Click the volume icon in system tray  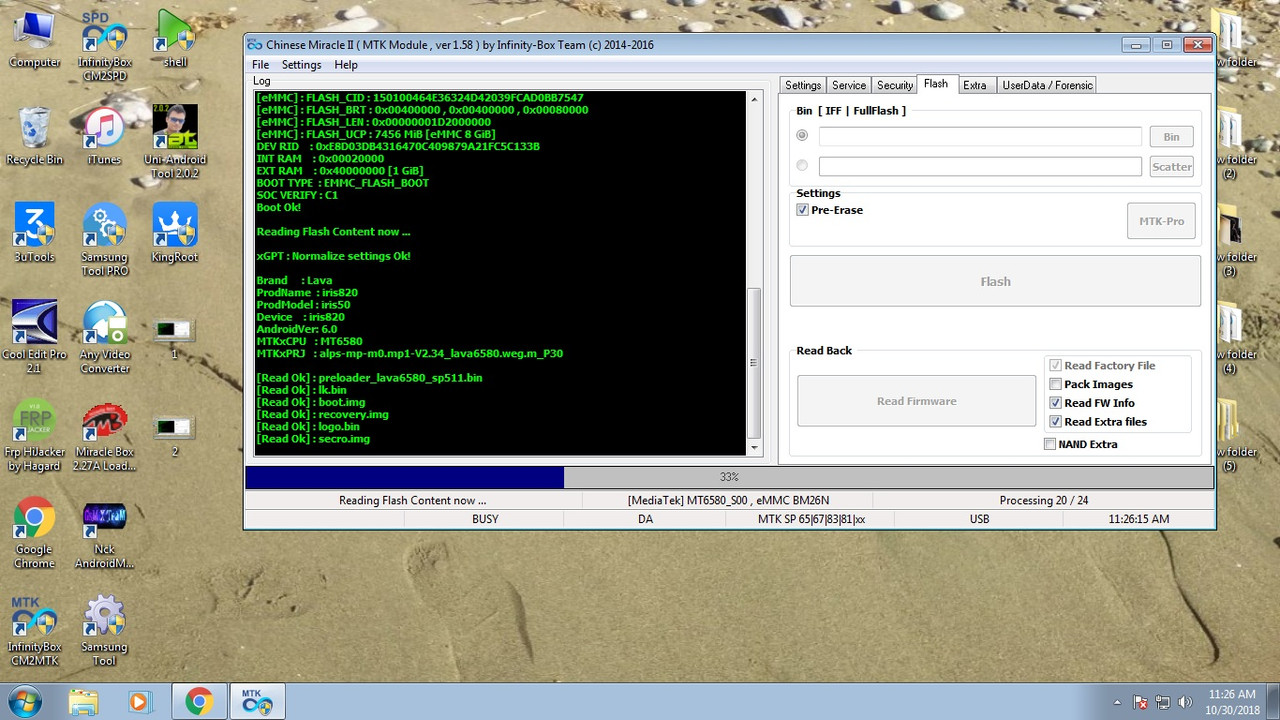click(x=1186, y=702)
